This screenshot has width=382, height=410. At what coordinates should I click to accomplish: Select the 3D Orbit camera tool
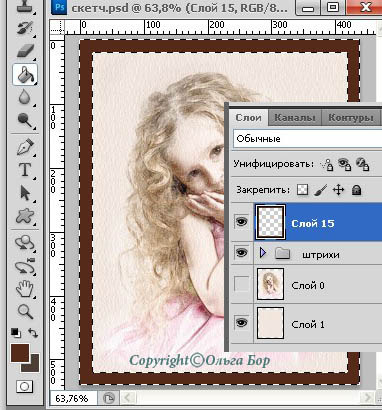[25, 266]
